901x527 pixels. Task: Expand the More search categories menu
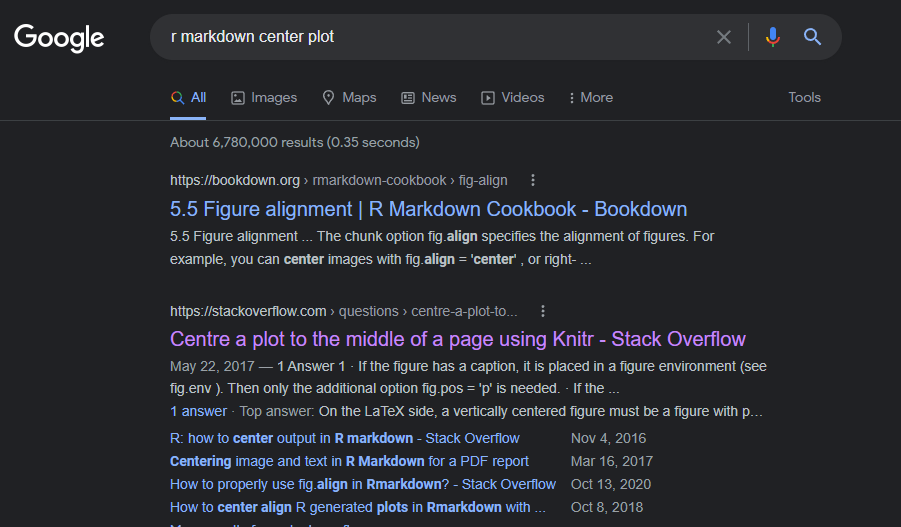(591, 98)
